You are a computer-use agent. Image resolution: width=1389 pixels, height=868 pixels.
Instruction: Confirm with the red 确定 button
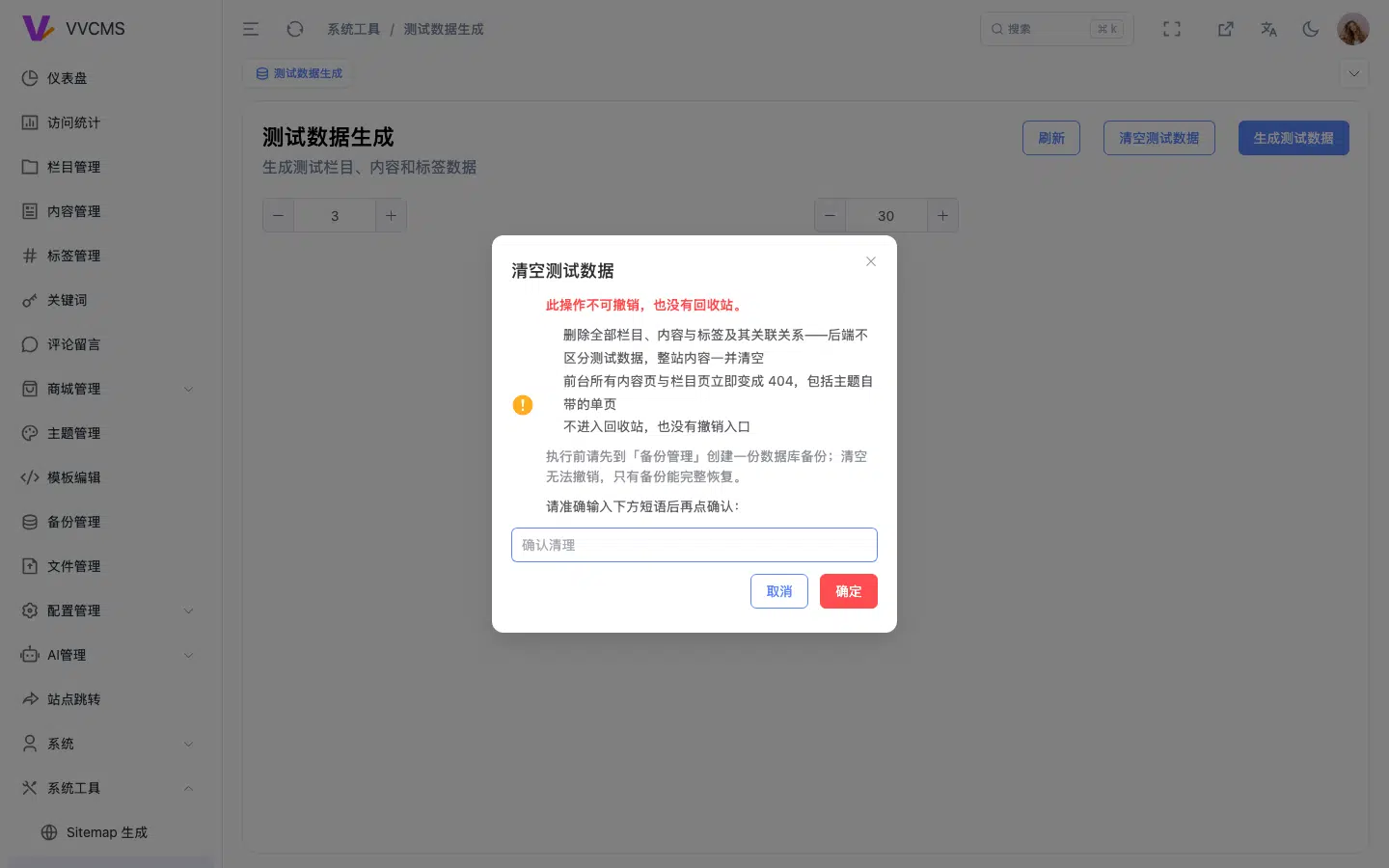click(x=849, y=591)
